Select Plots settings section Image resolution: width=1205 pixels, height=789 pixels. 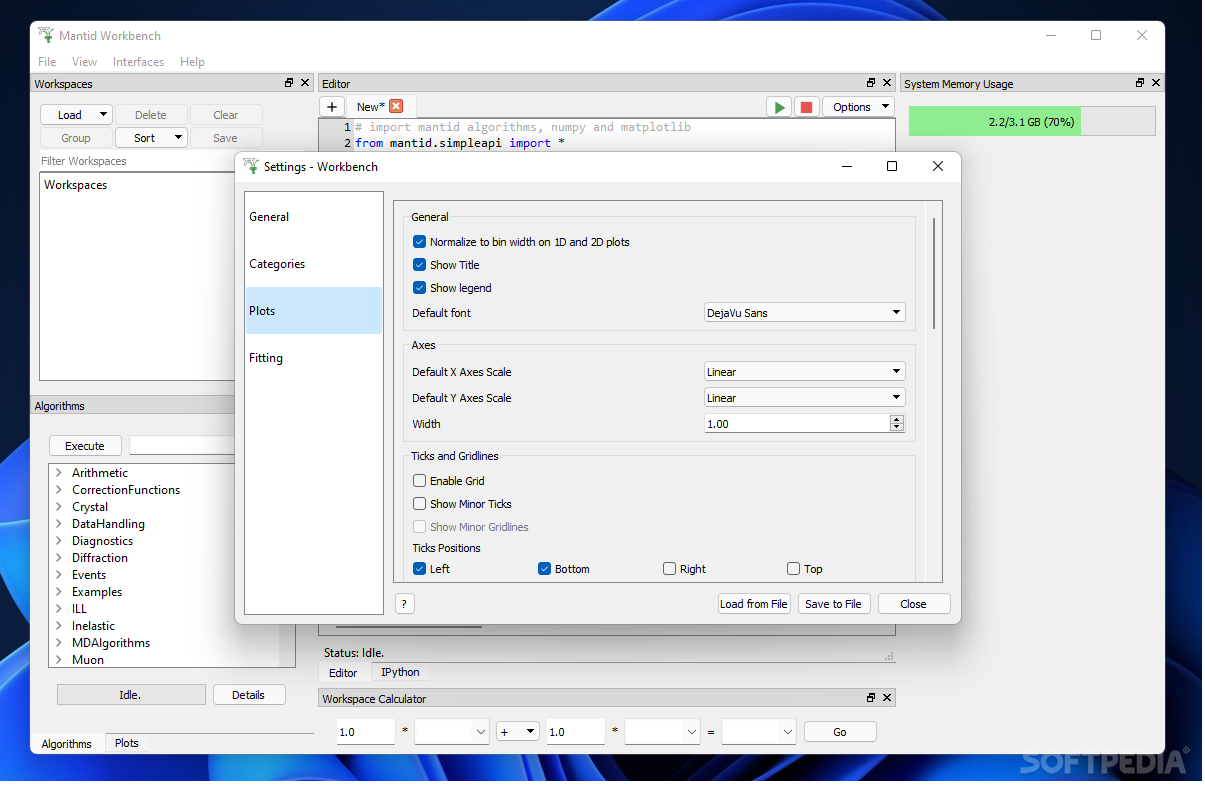pyautogui.click(x=314, y=311)
